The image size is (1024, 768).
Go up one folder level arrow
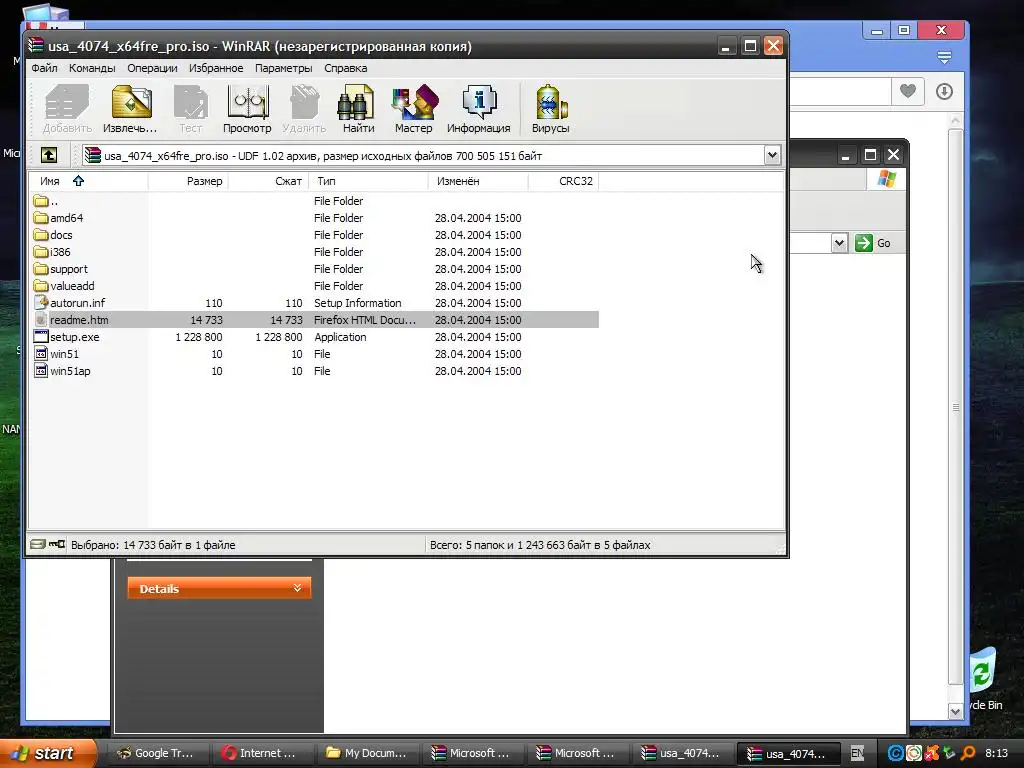tap(49, 155)
